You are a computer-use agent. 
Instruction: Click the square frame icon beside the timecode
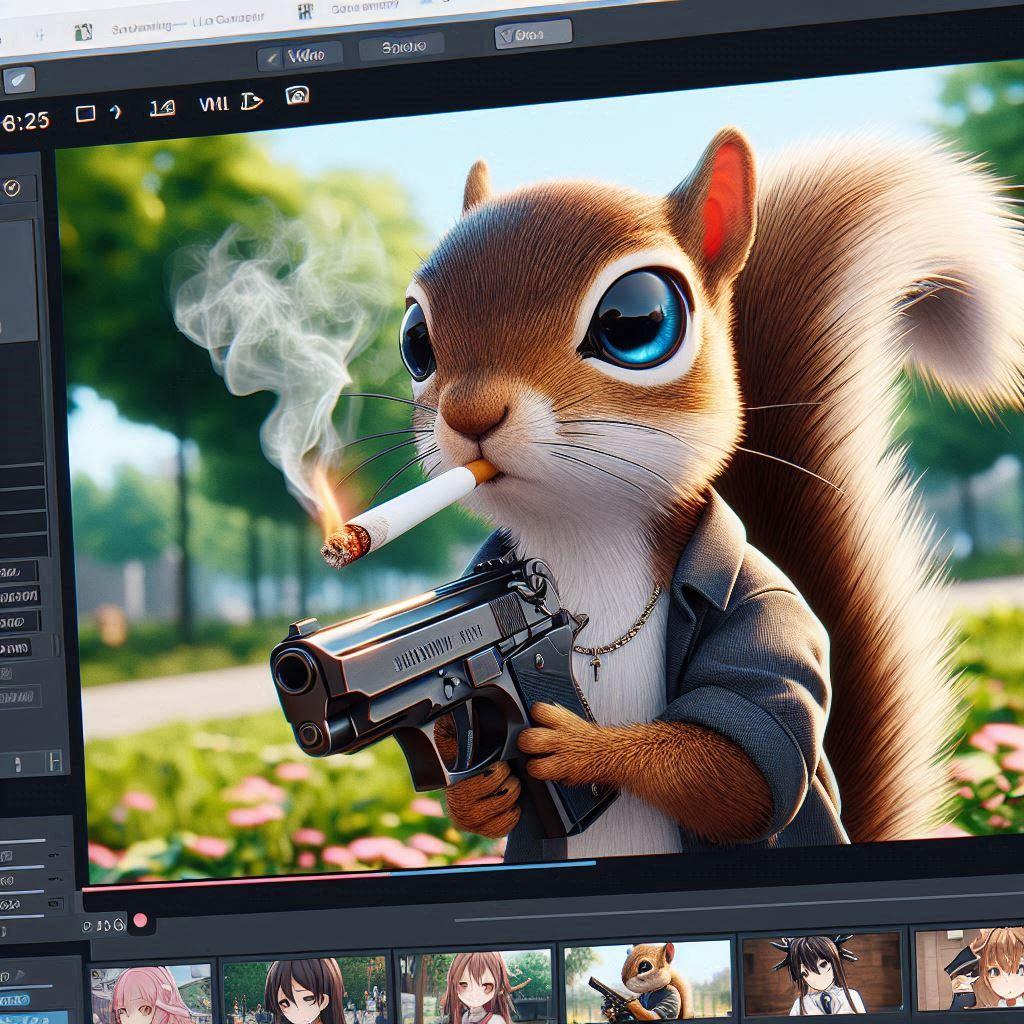coord(86,113)
